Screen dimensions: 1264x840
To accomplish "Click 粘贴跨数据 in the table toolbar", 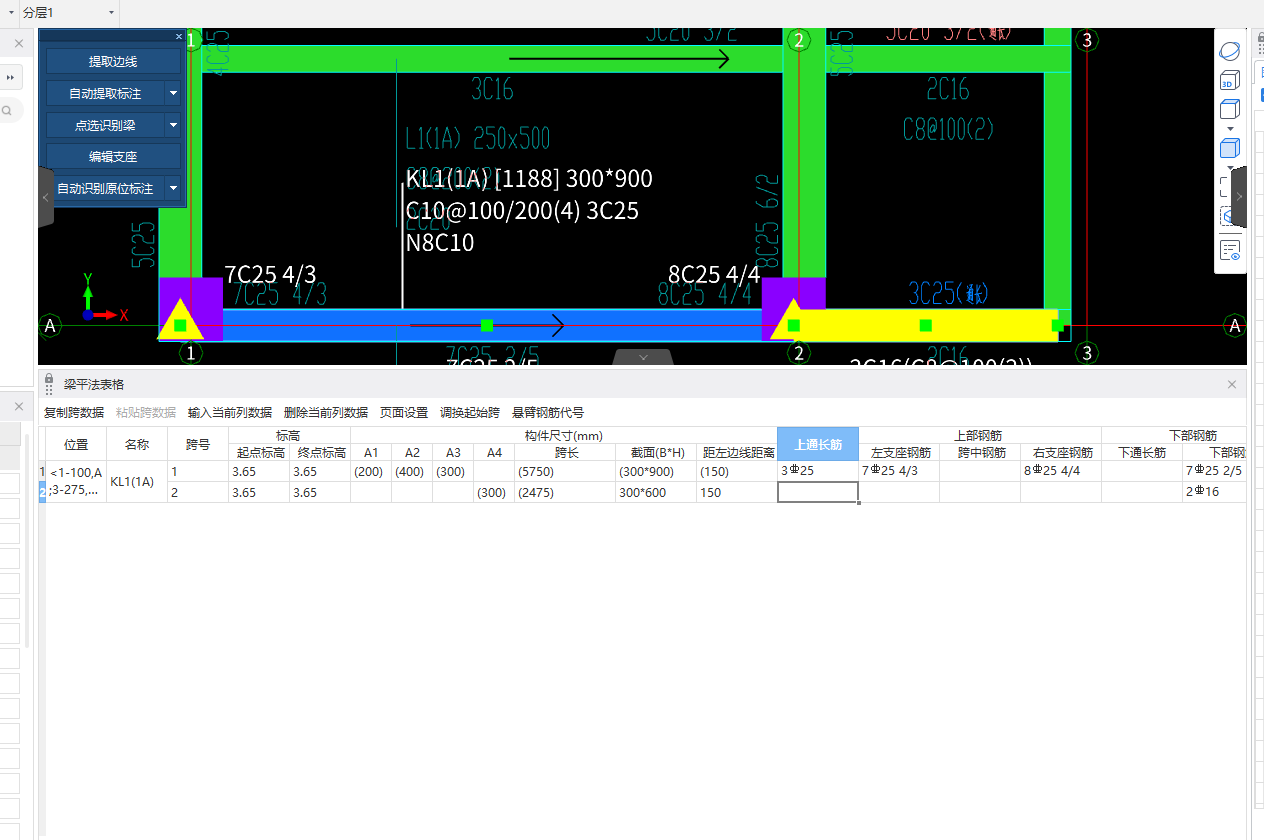I will 146,412.
